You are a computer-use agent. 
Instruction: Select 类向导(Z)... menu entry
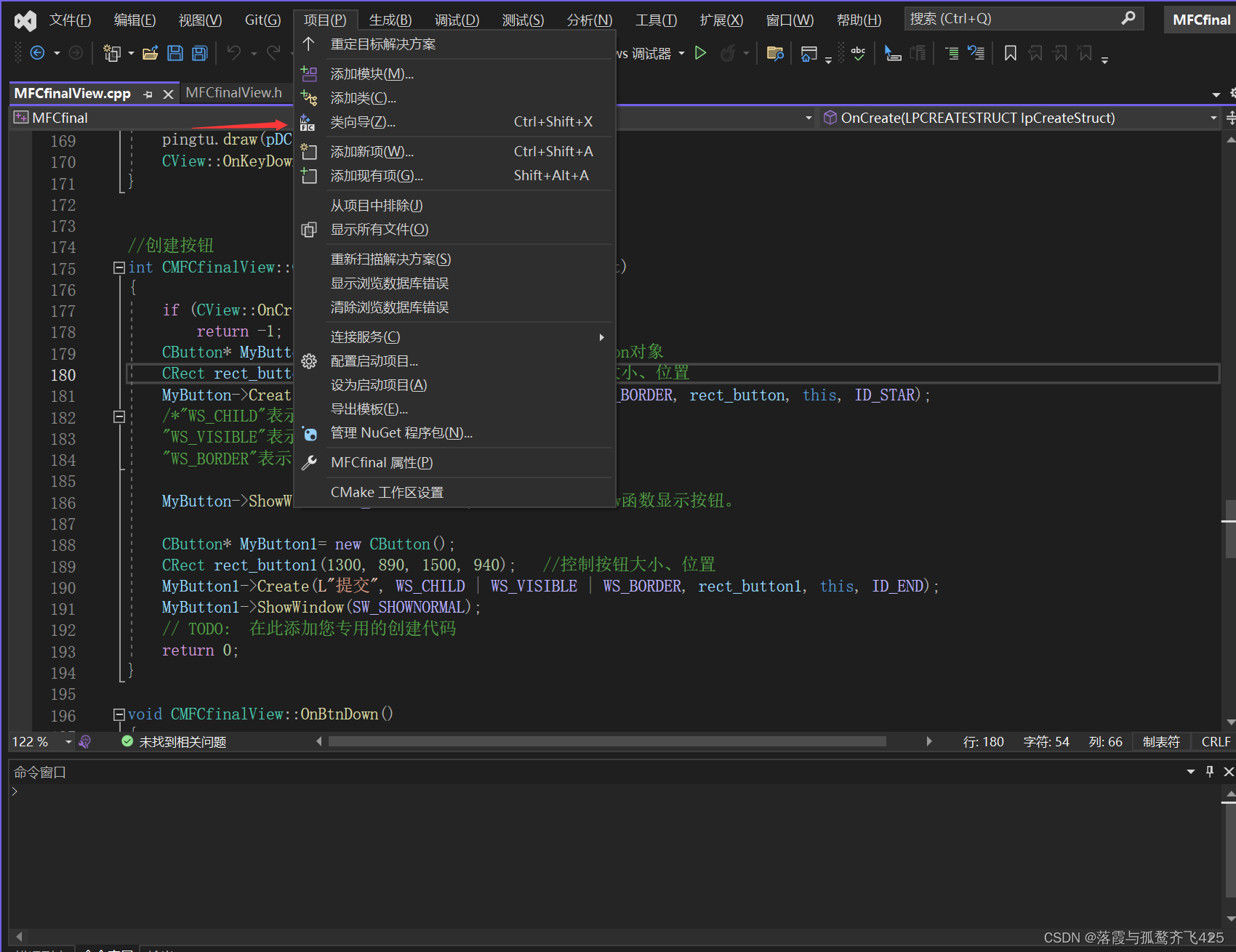455,122
